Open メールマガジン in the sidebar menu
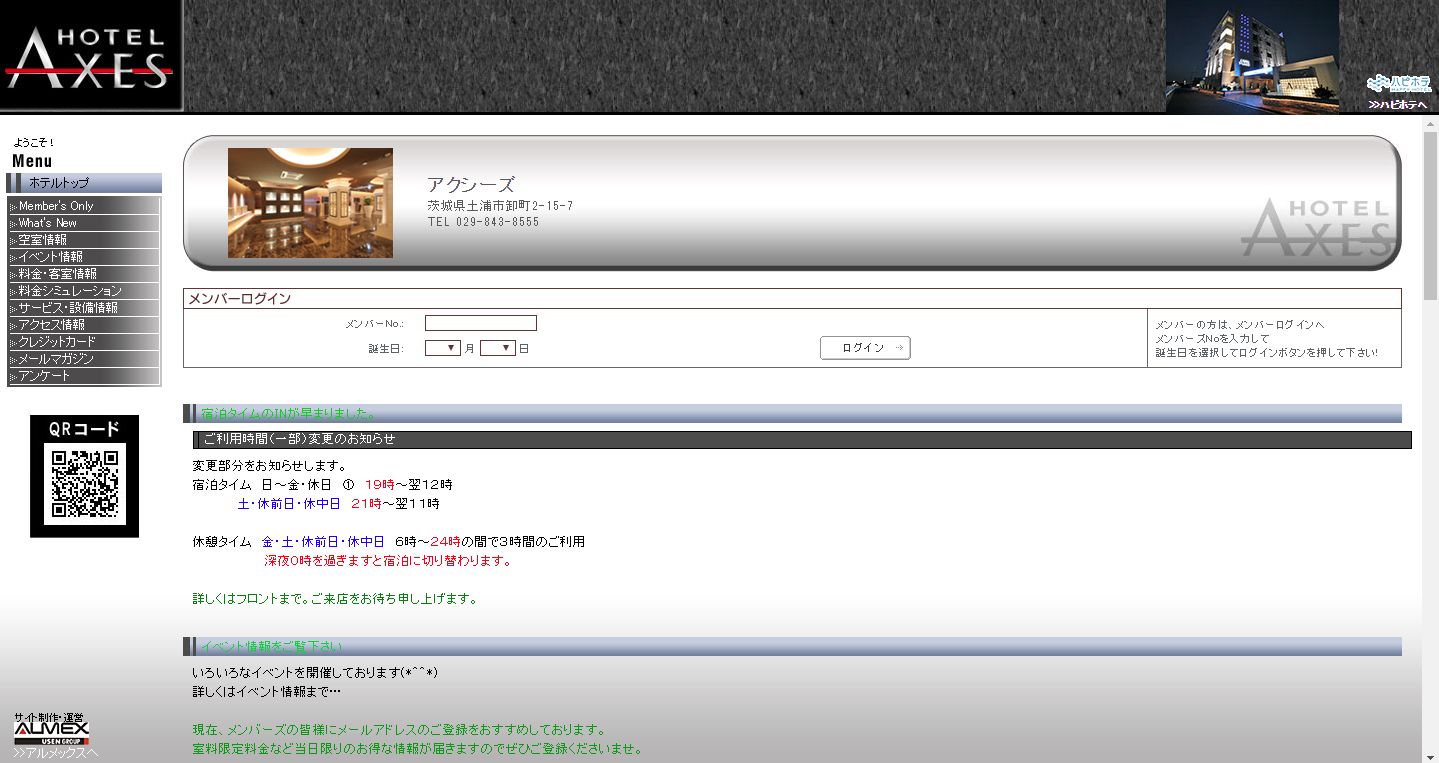This screenshot has width=1439, height=763. tap(84, 359)
